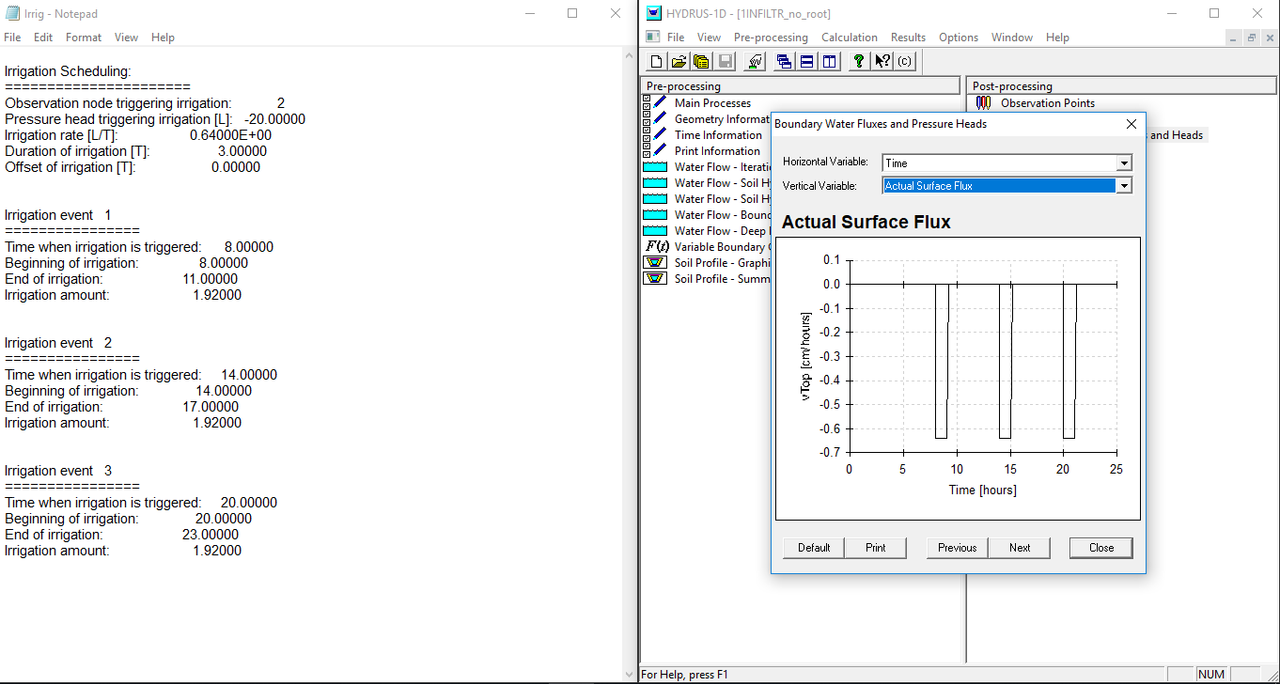Image resolution: width=1280 pixels, height=684 pixels.
Task: Click the Notepad title bar app icon
Action: 12,13
